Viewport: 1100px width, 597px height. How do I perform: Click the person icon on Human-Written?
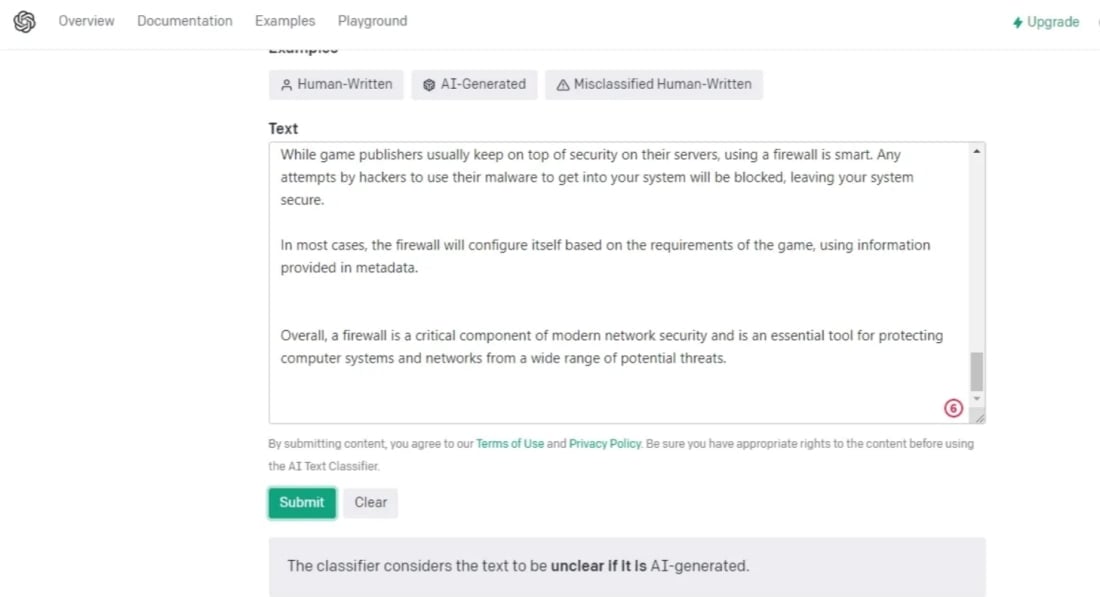tap(286, 85)
